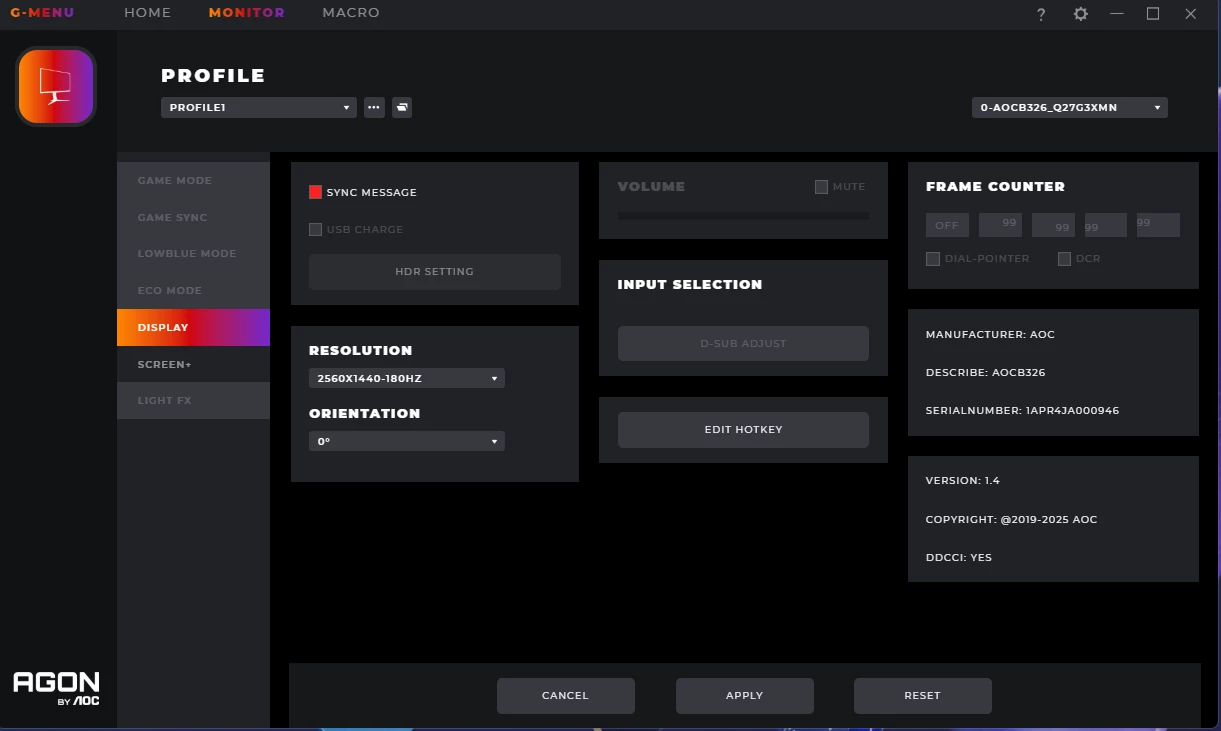This screenshot has width=1221, height=731.
Task: Go to the HOME tab
Action: tap(147, 13)
